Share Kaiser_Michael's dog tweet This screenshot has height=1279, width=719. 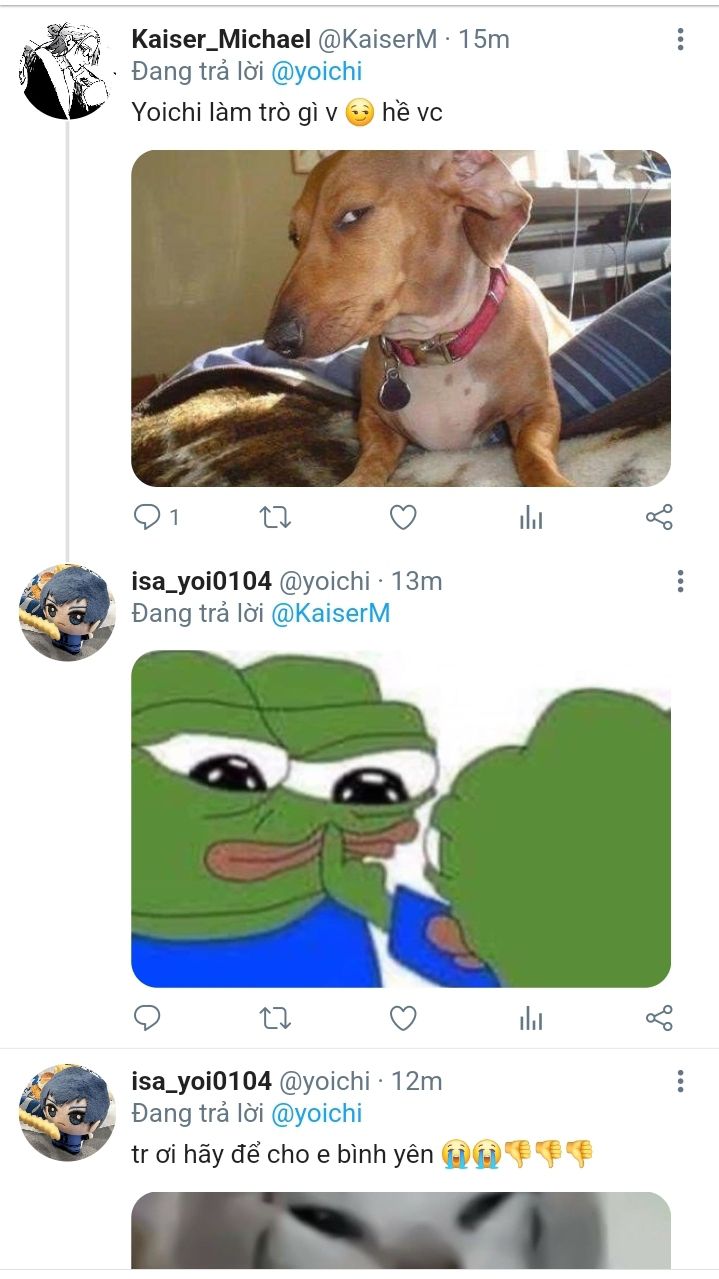[x=659, y=517]
